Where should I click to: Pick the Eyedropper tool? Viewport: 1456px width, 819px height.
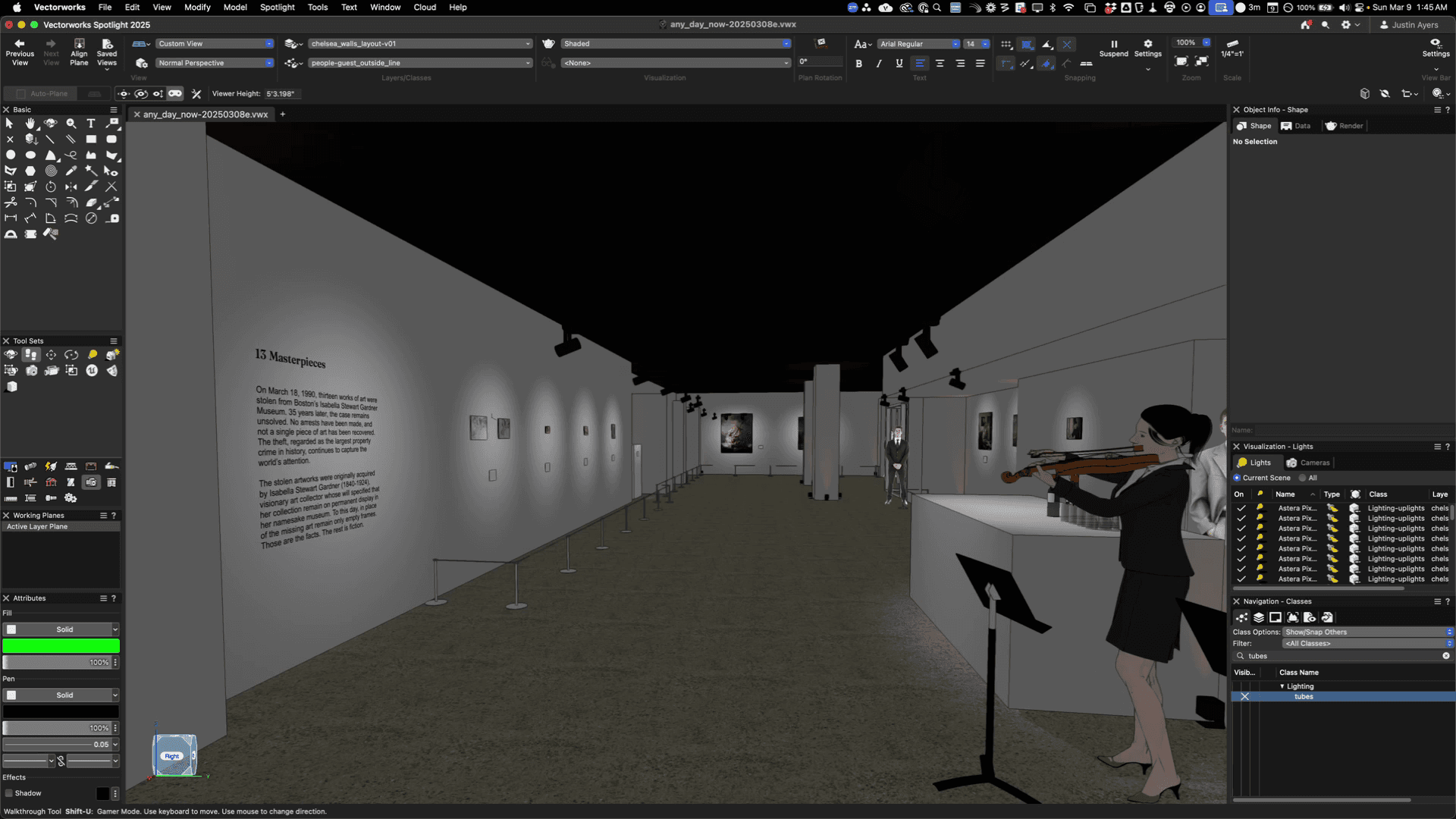(x=71, y=171)
